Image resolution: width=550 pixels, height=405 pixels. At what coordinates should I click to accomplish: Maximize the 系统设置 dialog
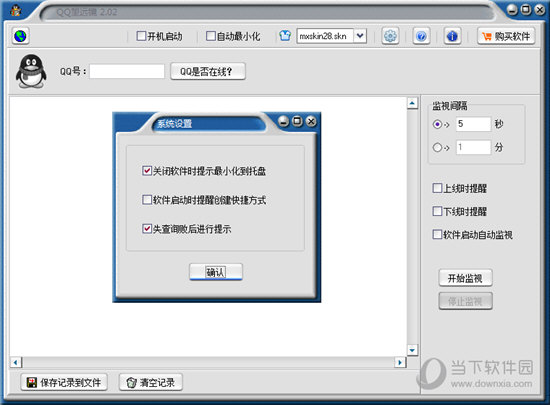point(297,121)
